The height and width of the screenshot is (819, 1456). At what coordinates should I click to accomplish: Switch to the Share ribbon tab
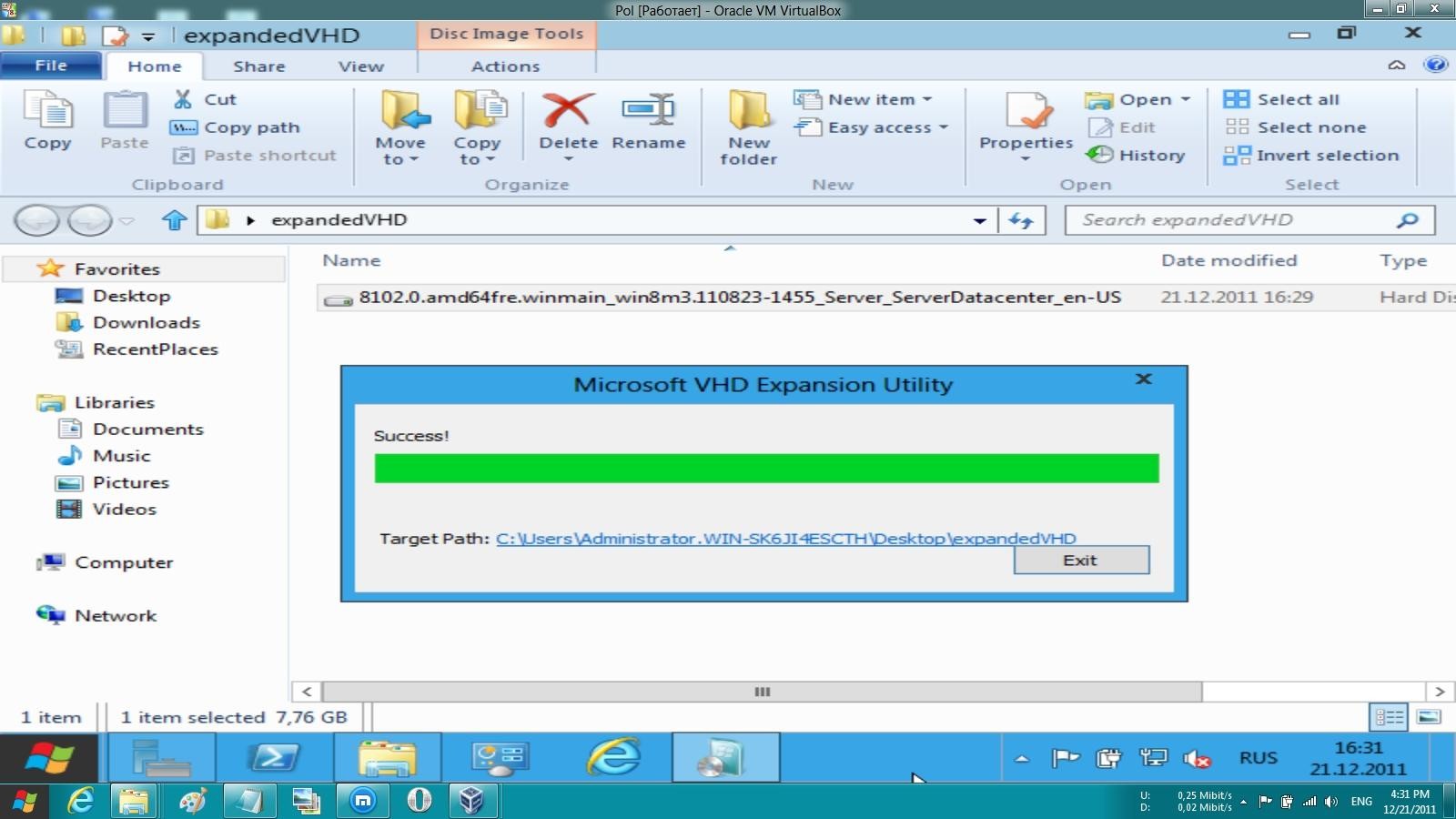[x=259, y=66]
